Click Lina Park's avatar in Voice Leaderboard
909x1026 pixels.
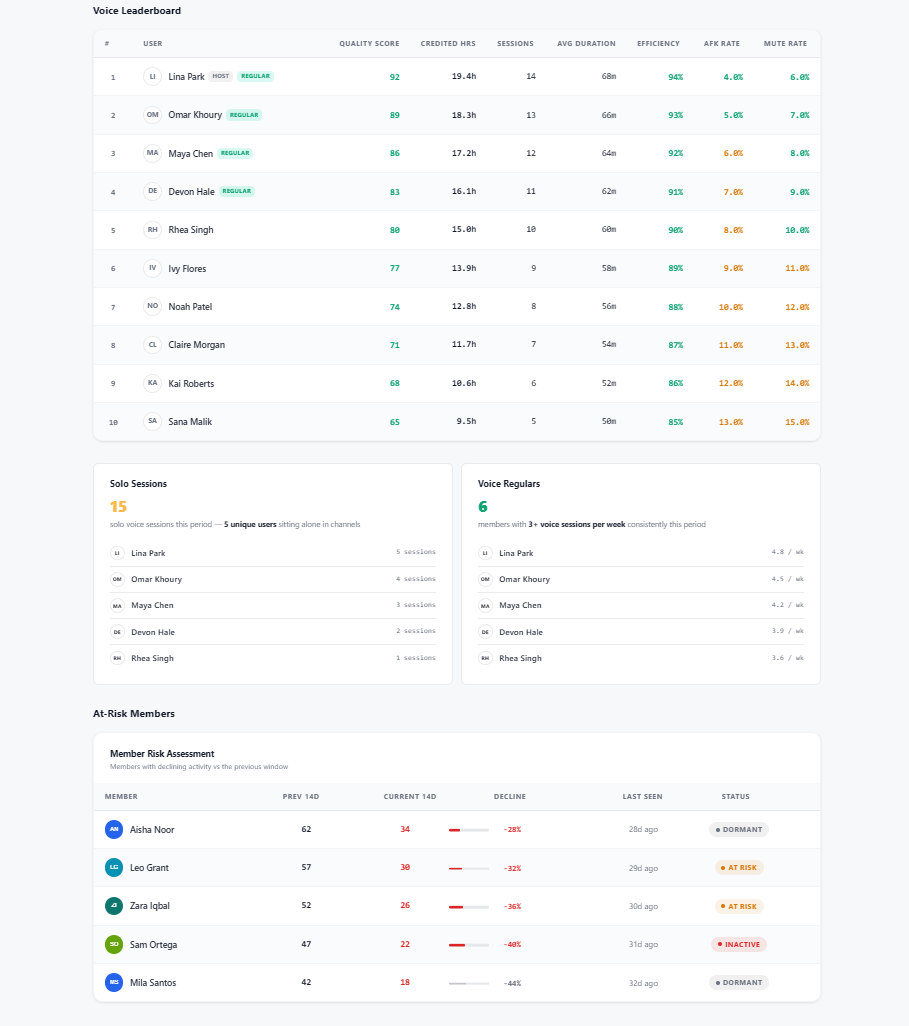(x=152, y=76)
